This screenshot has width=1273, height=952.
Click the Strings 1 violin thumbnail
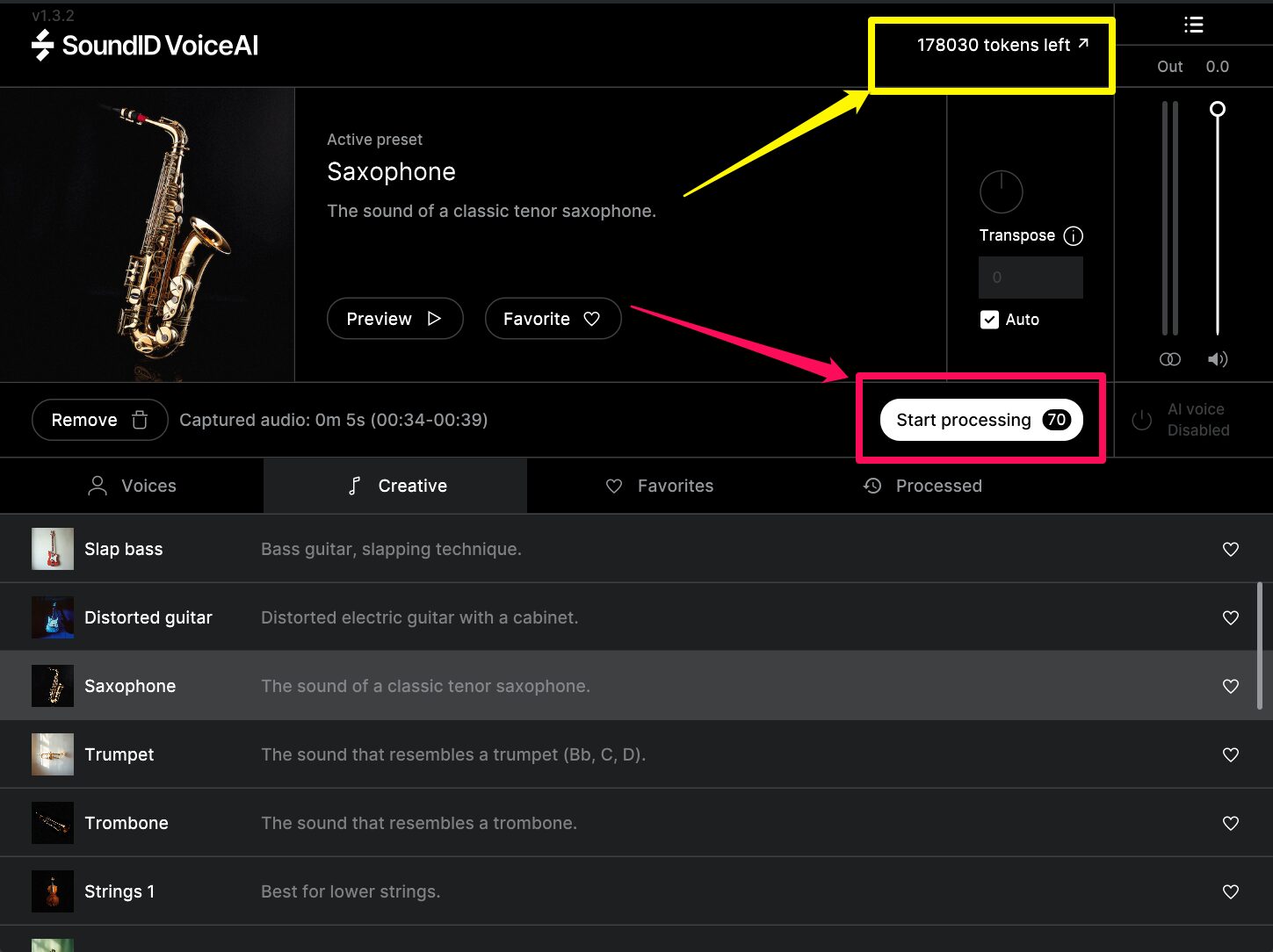[53, 891]
